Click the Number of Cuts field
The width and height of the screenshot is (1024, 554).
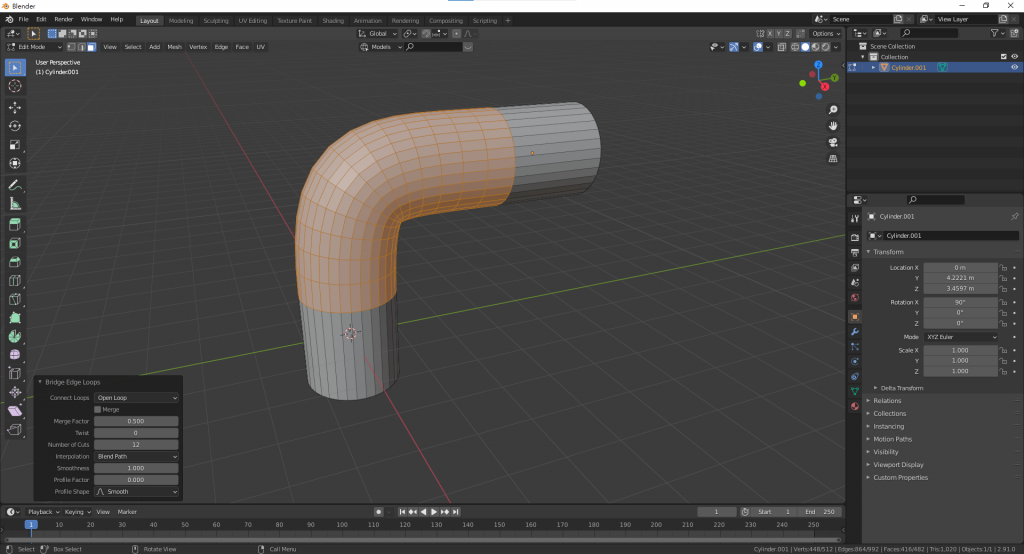[x=136, y=445]
